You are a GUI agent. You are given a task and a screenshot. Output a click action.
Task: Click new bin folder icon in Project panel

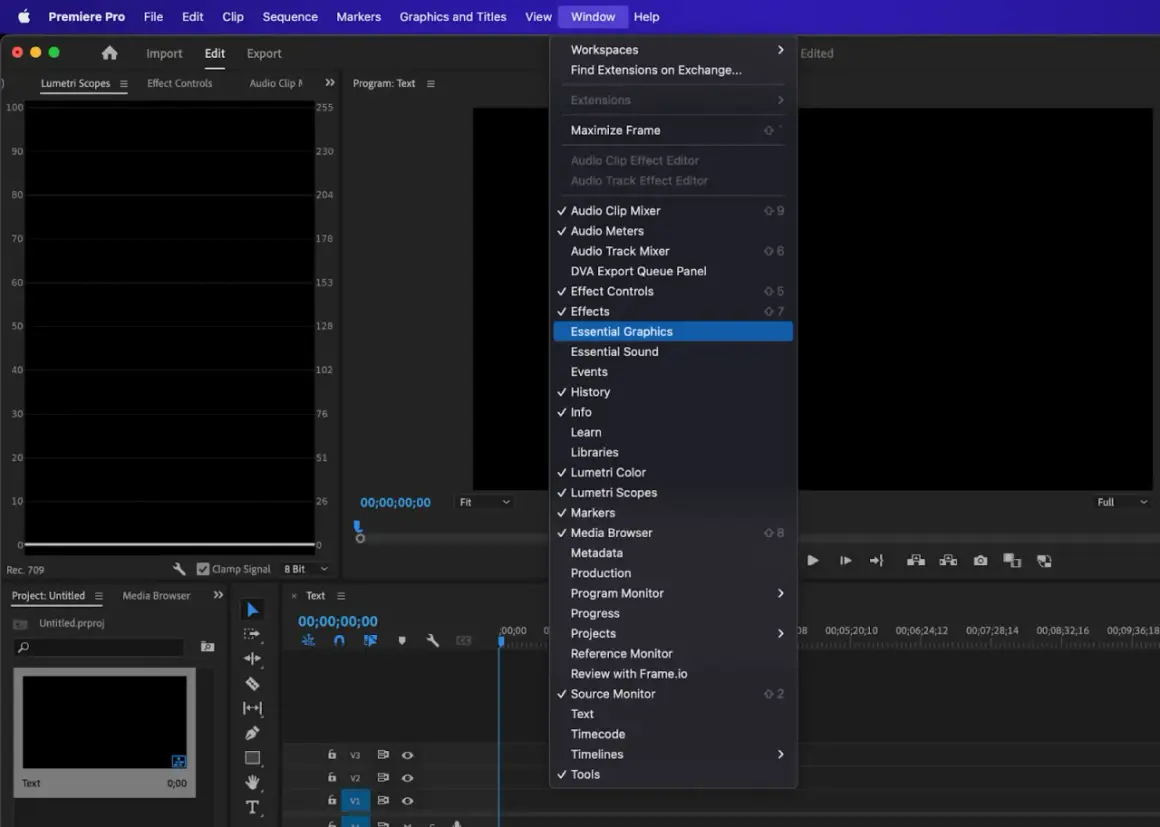pyautogui.click(x=208, y=647)
